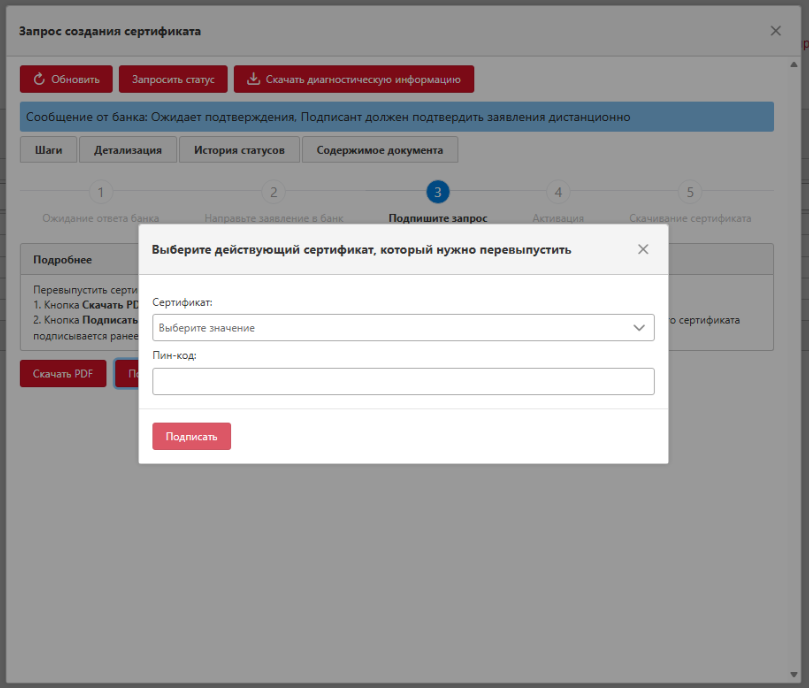Expand the dropdown using its chevron arrow
Screen dimensions: 809x688
pos(638,328)
